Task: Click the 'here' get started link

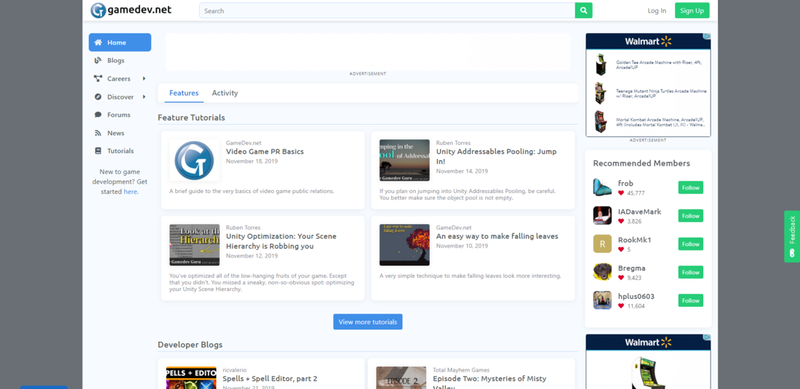Action: (130, 191)
